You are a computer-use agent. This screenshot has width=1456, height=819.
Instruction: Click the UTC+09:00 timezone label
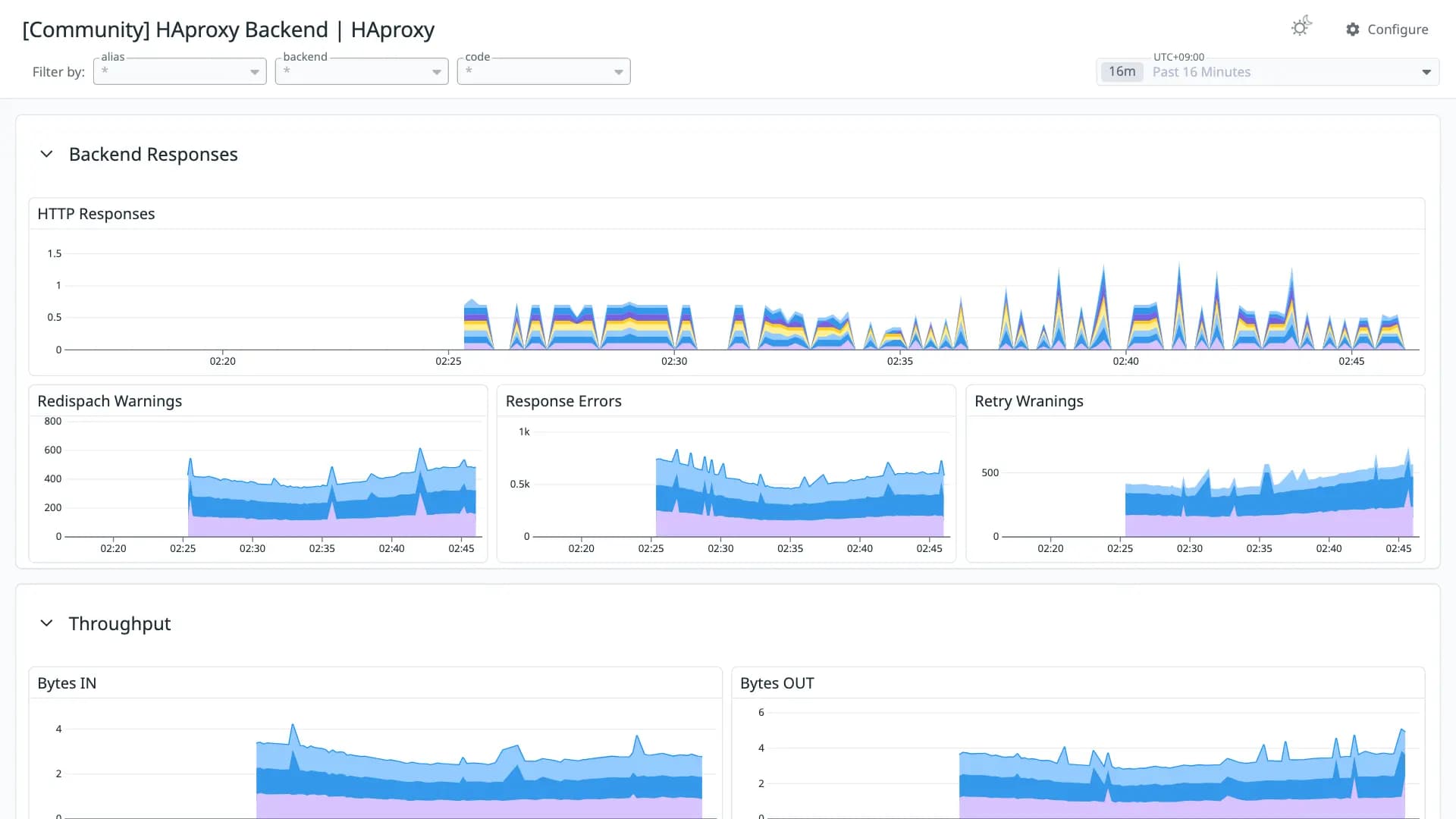(1178, 57)
